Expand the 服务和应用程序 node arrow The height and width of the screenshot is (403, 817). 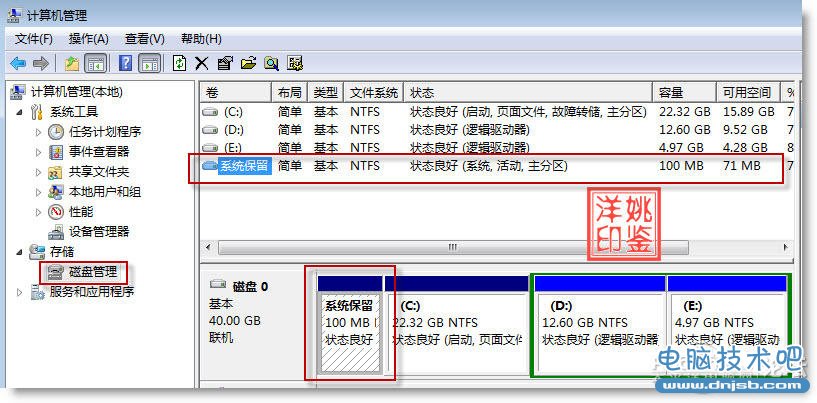19,292
